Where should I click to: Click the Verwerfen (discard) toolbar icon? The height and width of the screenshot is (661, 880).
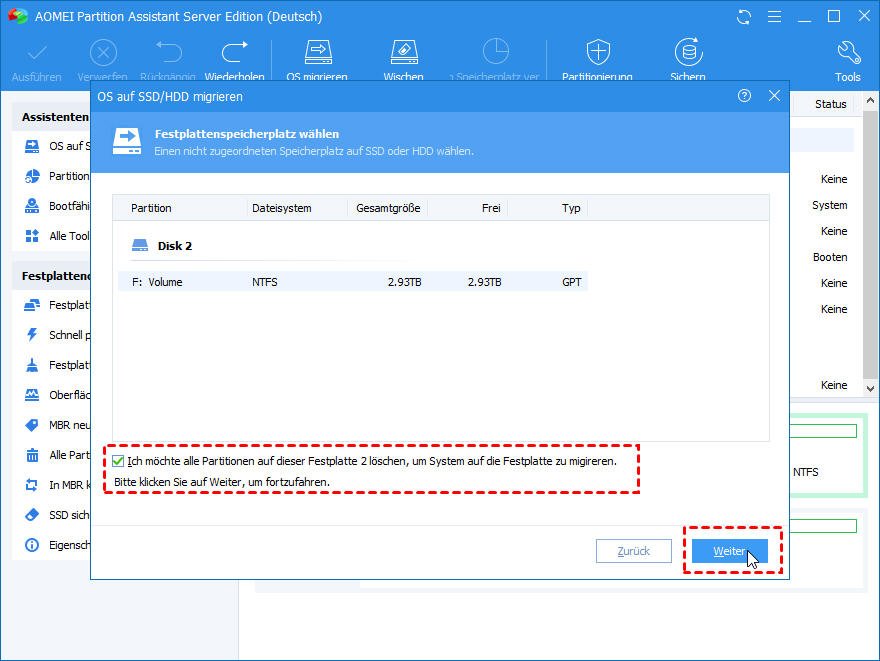[103, 54]
